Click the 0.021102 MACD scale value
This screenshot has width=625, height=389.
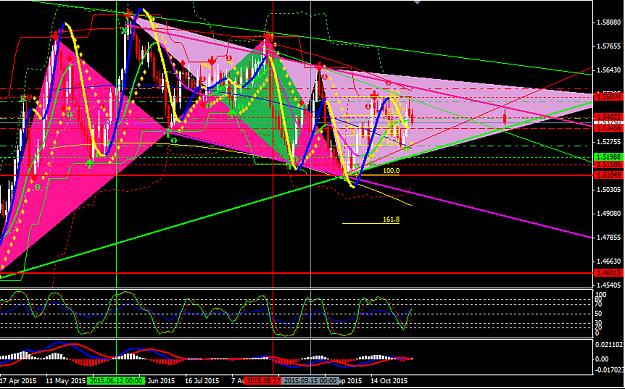pos(610,344)
